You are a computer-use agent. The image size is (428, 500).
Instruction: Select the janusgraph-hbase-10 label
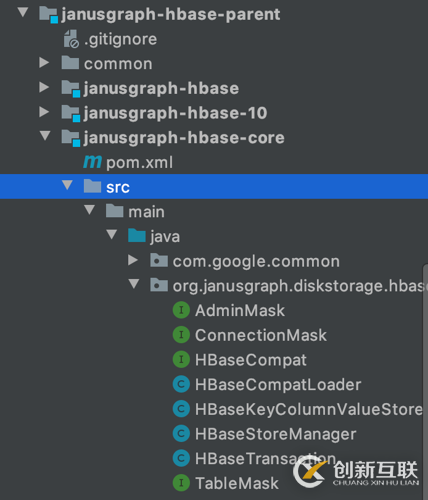tap(175, 113)
